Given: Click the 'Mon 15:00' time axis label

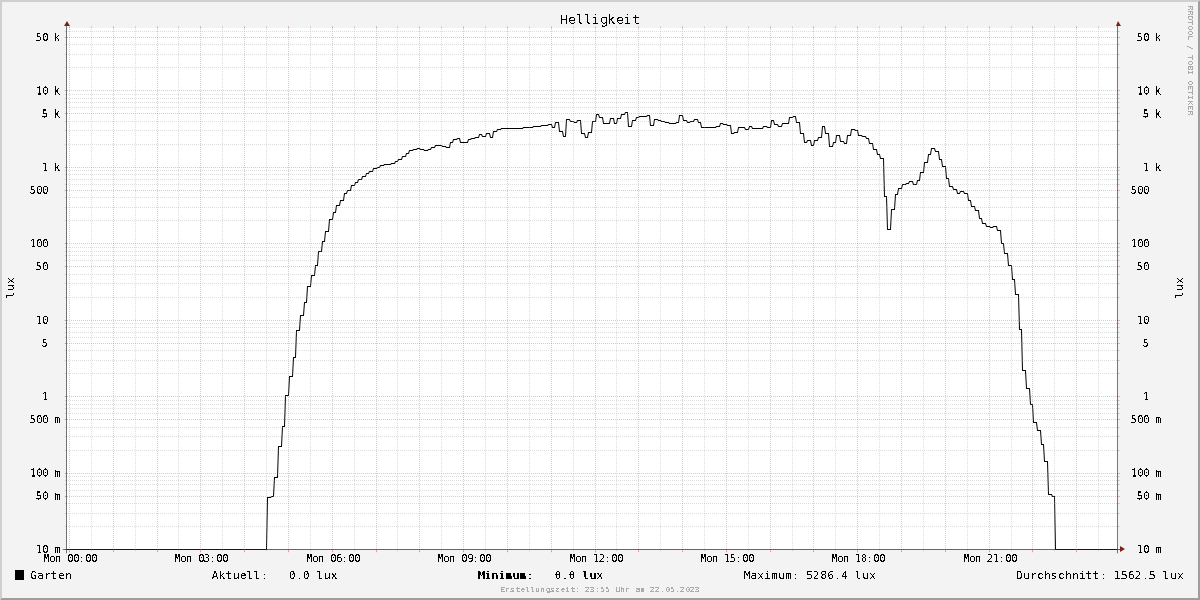Looking at the screenshot, I should pos(727,559).
